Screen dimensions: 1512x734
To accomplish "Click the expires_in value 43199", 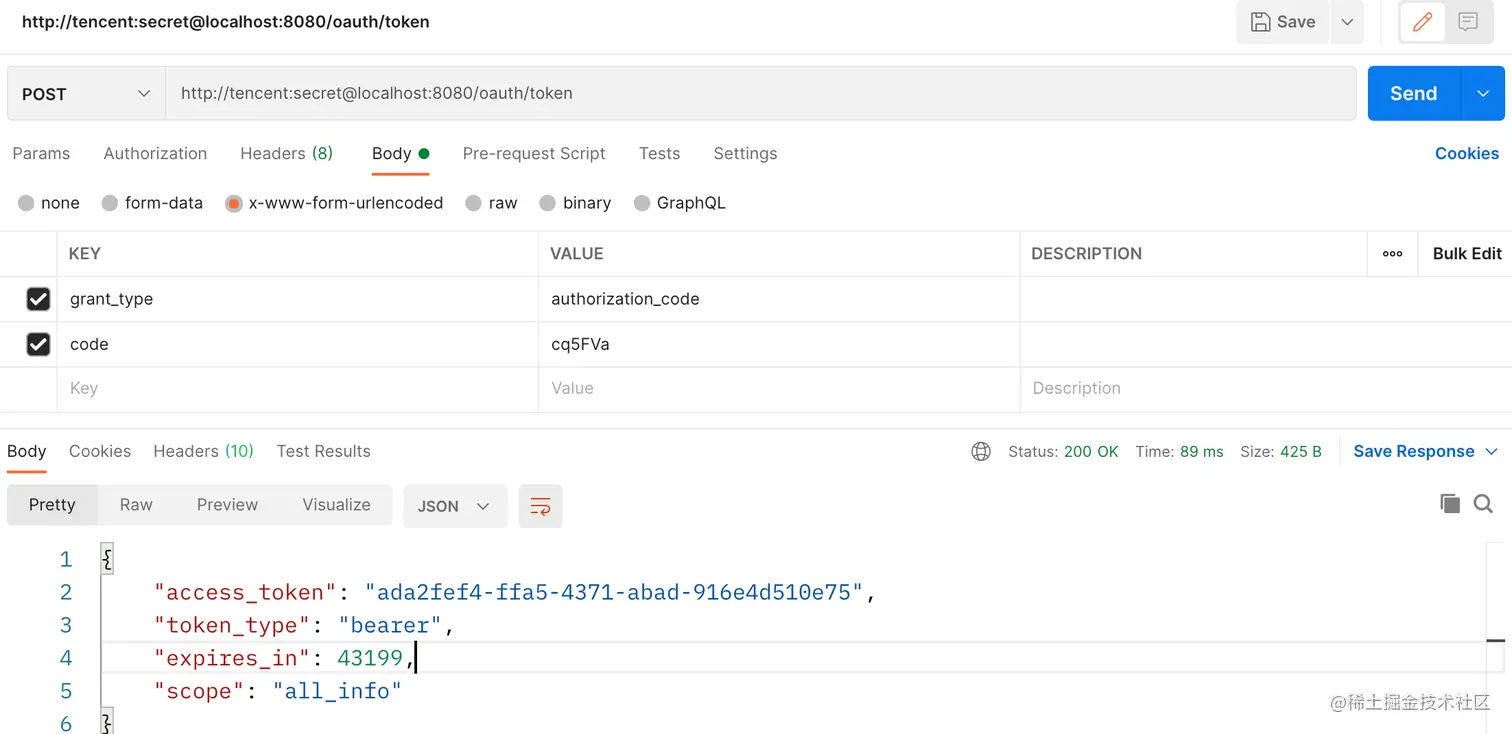I will click(x=370, y=658).
